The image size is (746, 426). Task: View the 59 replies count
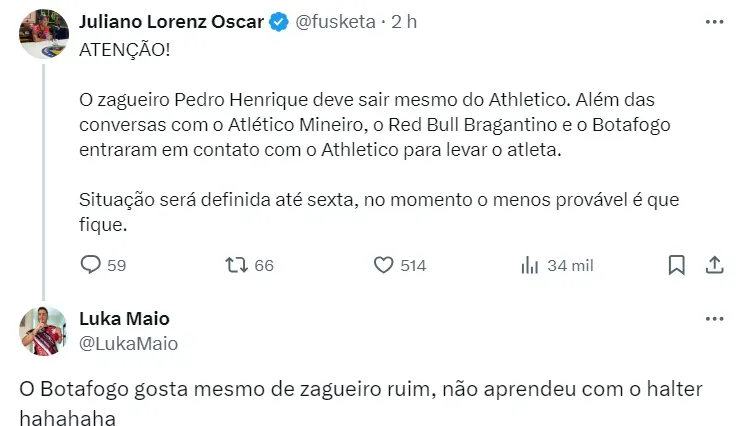pos(116,265)
